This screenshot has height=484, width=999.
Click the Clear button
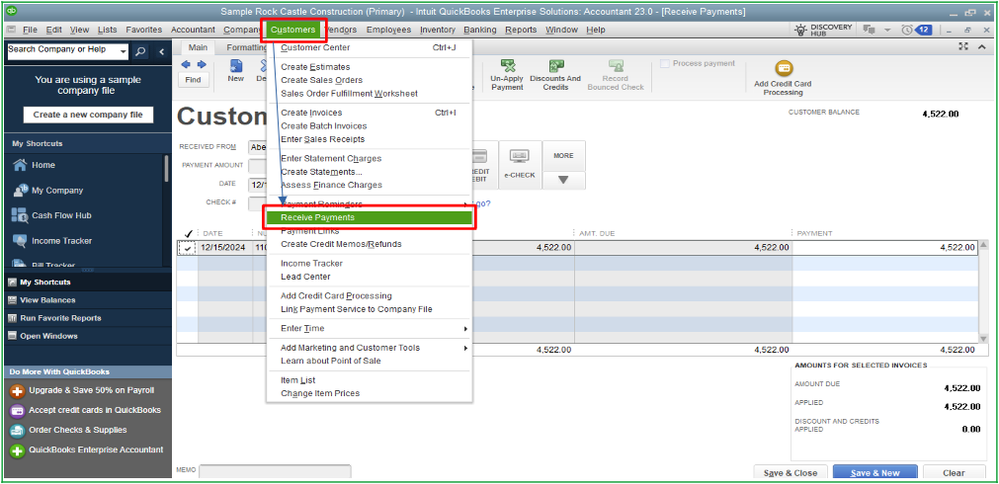click(x=953, y=473)
